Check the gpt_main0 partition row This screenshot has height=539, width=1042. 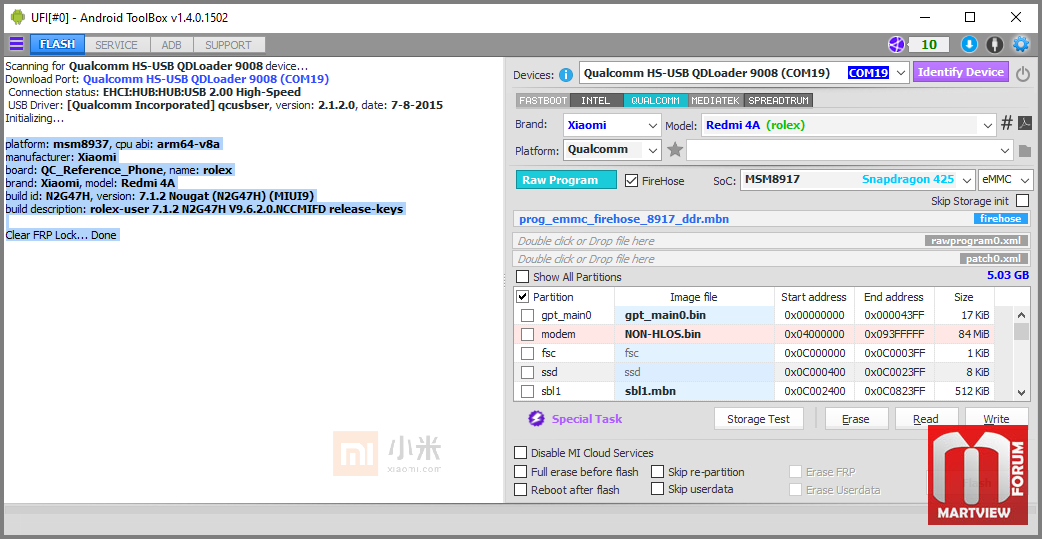(527, 315)
